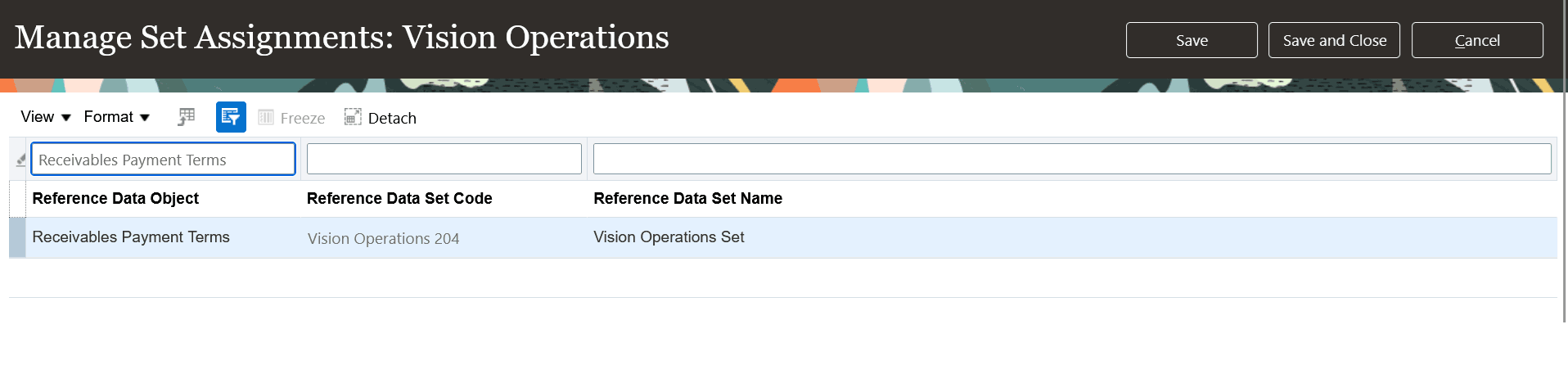Click the Reference Data Set Name column header
The width and height of the screenshot is (1568, 392).
pos(687,198)
